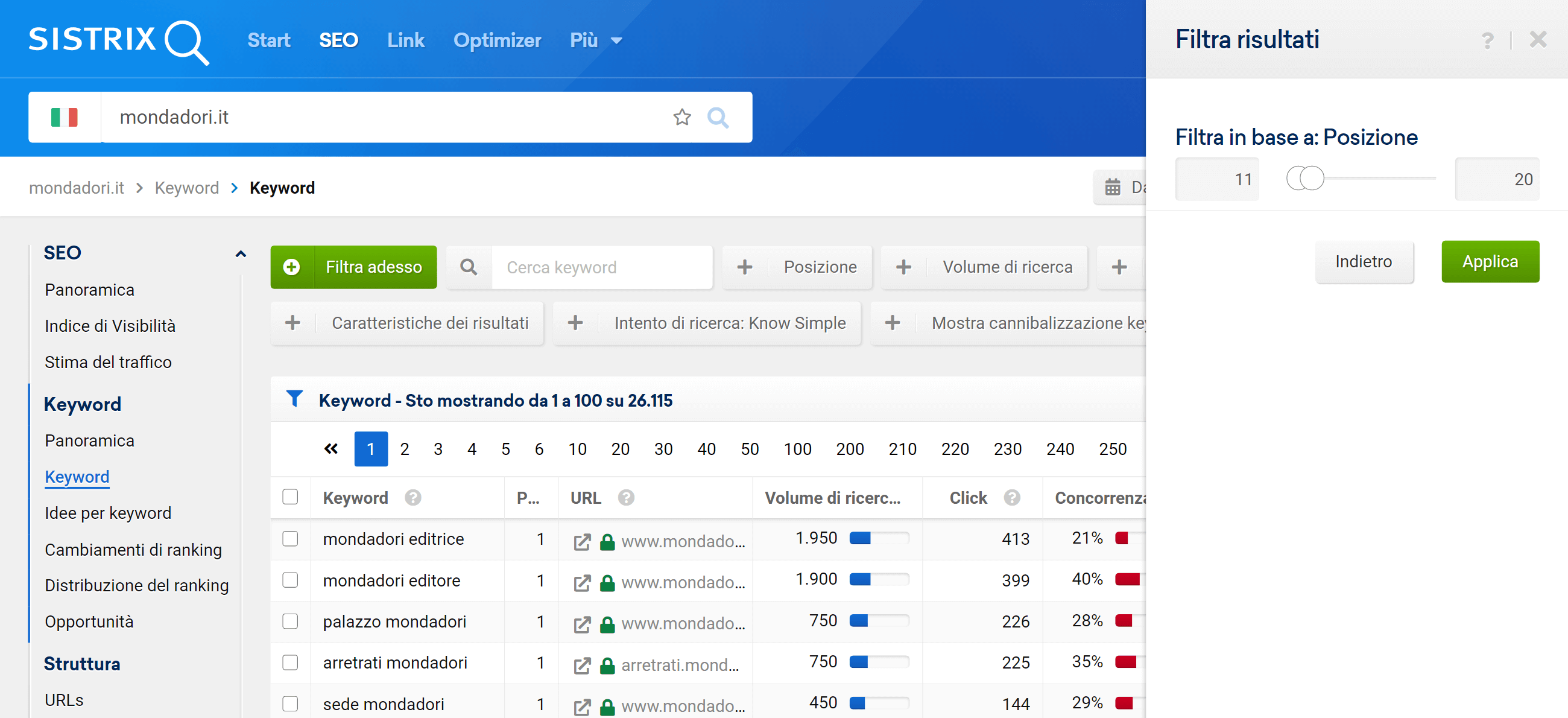The width and height of the screenshot is (1568, 718).
Task: Click the plus icon on Intento di ricerca filter
Action: point(575,323)
